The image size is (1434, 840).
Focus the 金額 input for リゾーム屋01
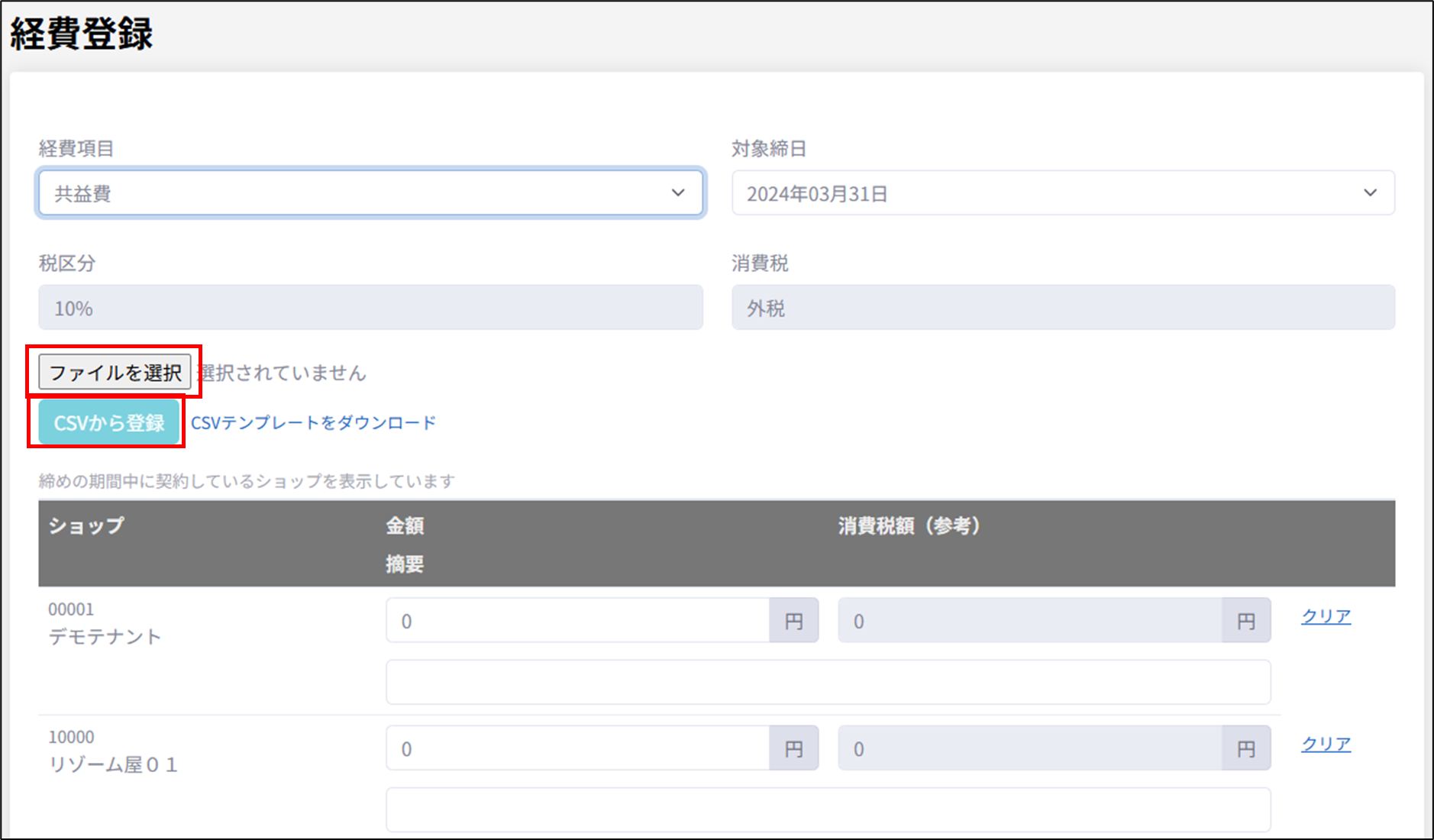point(577,748)
